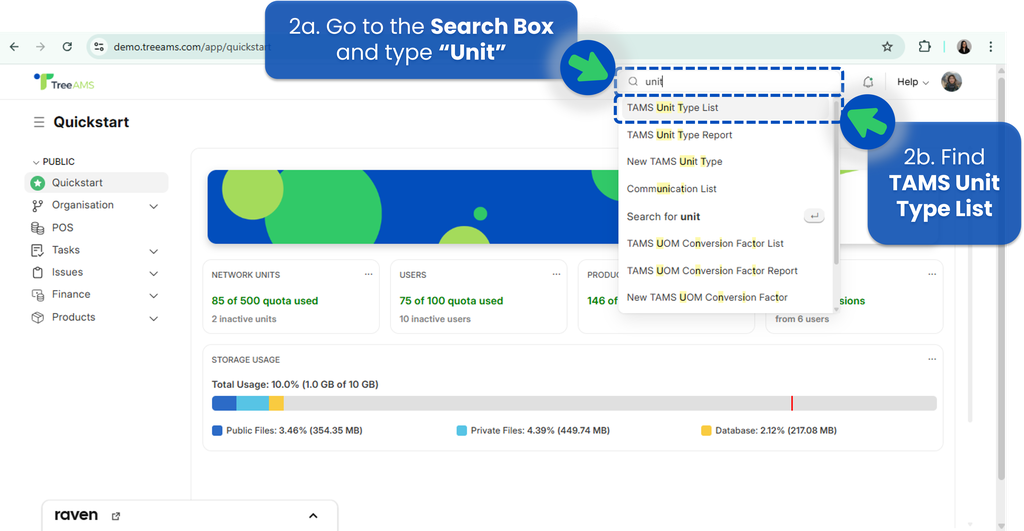Choose New TAMS Unit Type option
The image size is (1024, 531).
pyautogui.click(x=674, y=162)
